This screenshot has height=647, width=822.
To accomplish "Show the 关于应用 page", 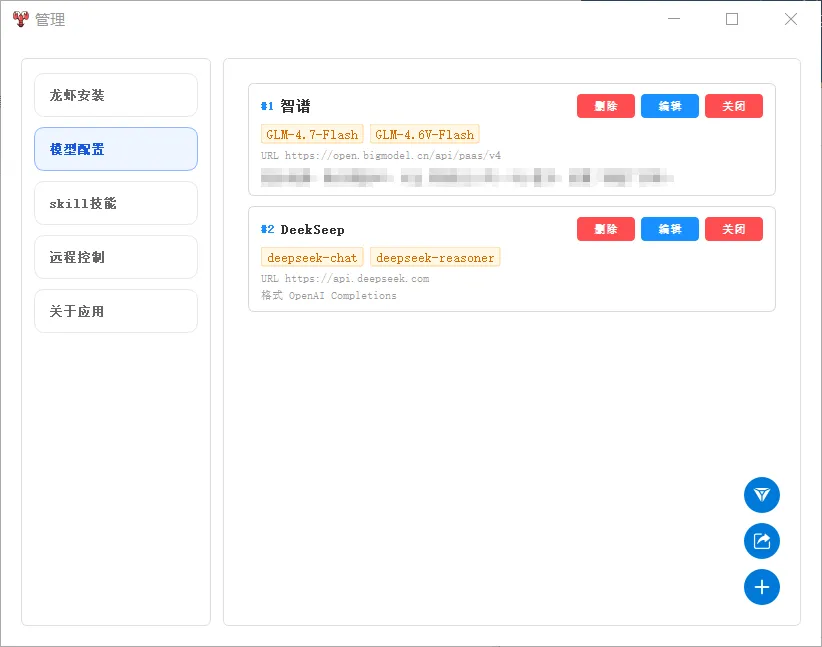I will click(x=116, y=311).
